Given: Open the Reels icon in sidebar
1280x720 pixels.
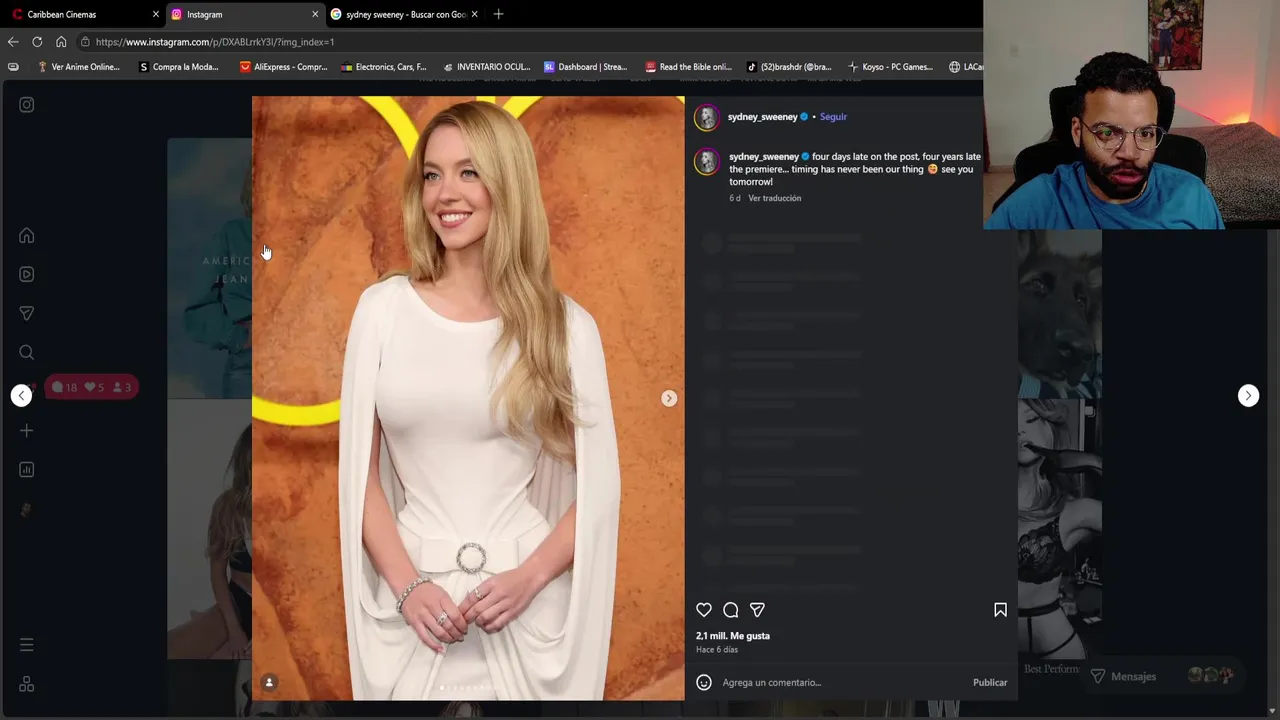Looking at the screenshot, I should point(27,274).
